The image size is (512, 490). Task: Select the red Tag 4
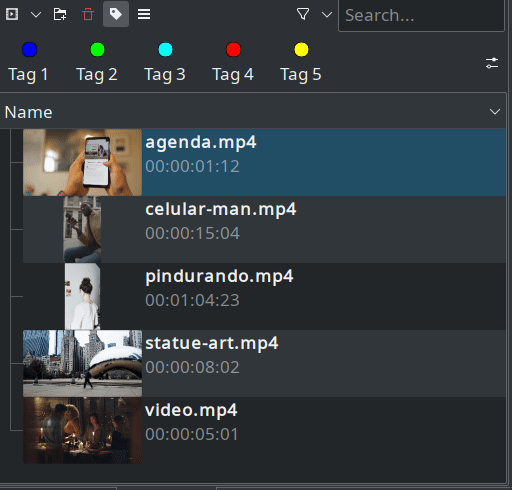(233, 62)
